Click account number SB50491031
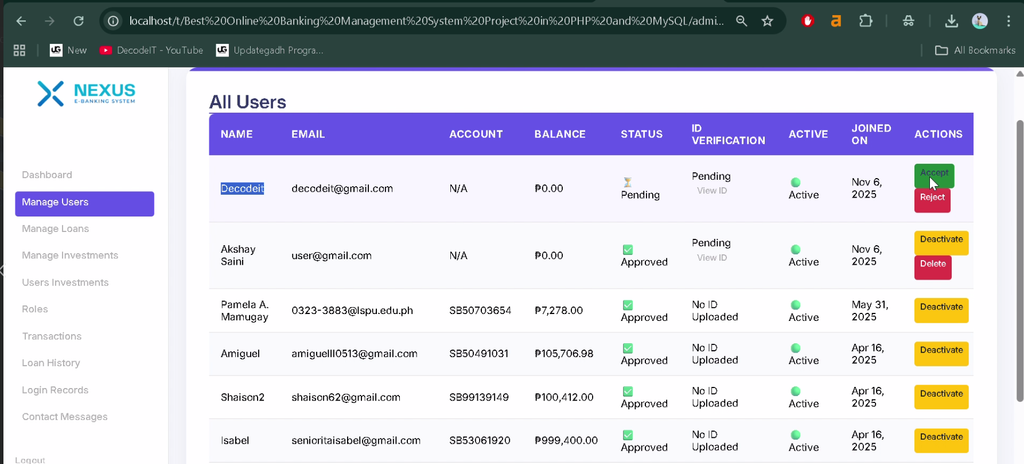This screenshot has height=464, width=1024. pyautogui.click(x=479, y=354)
